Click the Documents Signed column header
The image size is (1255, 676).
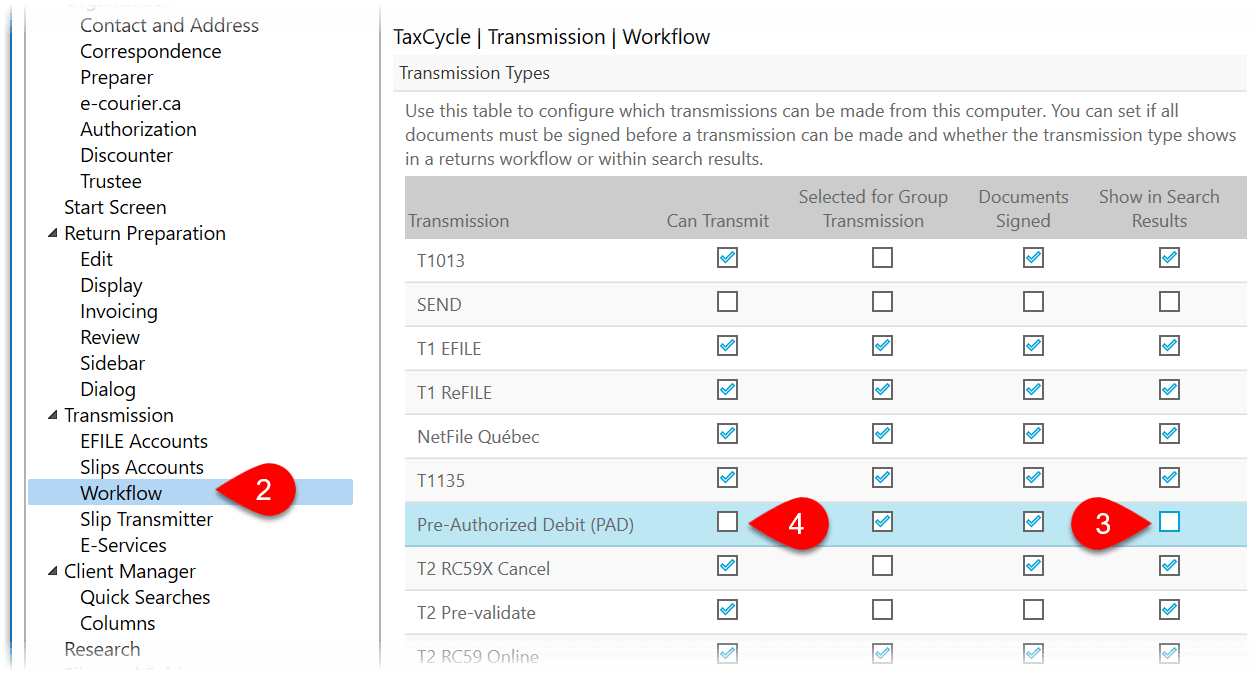(x=1023, y=209)
